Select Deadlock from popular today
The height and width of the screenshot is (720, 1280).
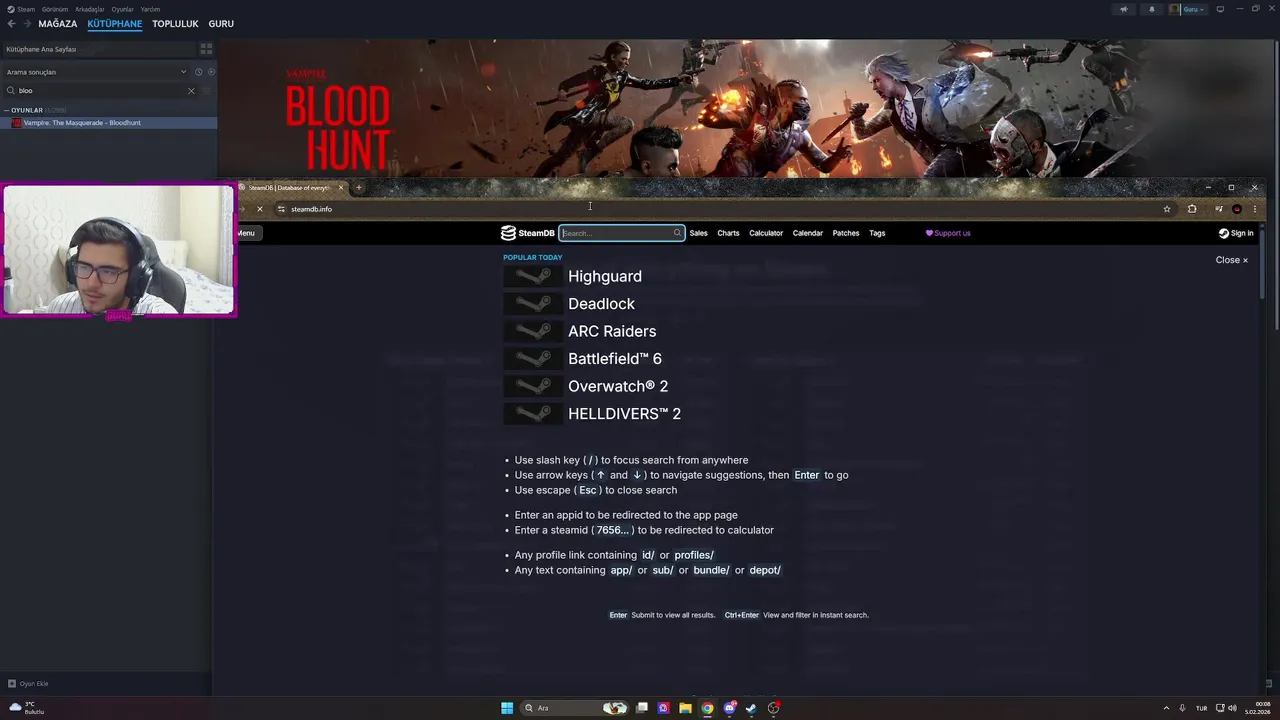(x=600, y=304)
